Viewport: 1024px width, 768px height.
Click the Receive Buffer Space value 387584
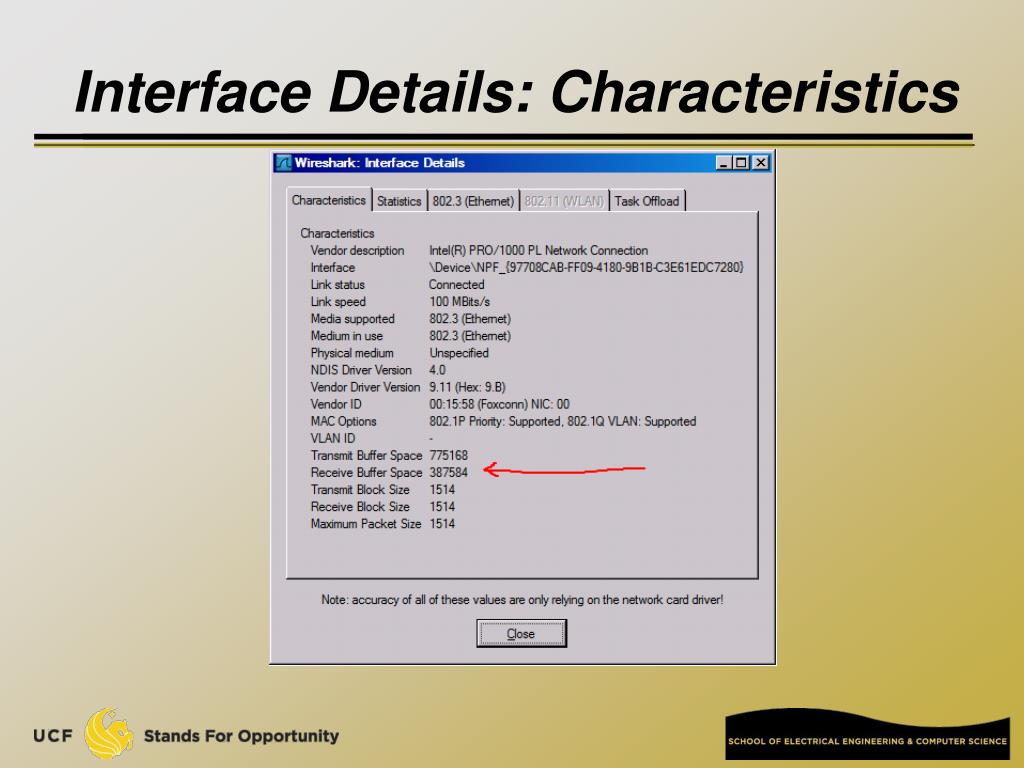[448, 472]
